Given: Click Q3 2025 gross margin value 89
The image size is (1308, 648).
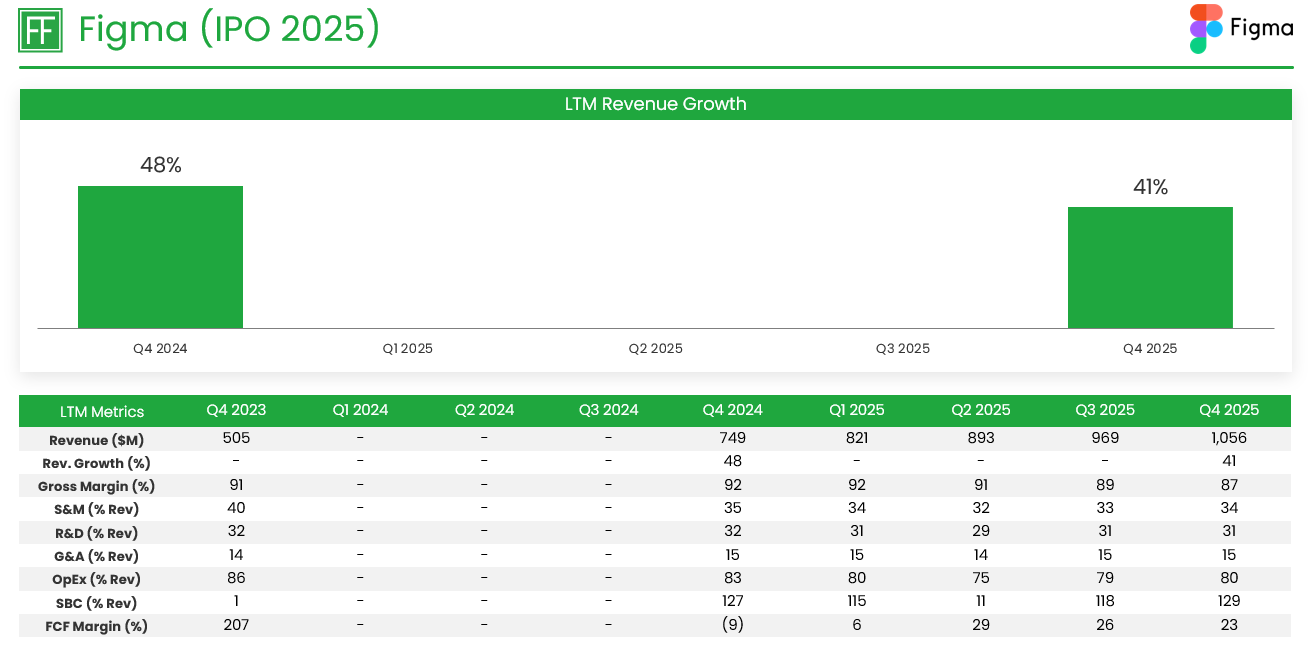Looking at the screenshot, I should pyautogui.click(x=1105, y=485).
